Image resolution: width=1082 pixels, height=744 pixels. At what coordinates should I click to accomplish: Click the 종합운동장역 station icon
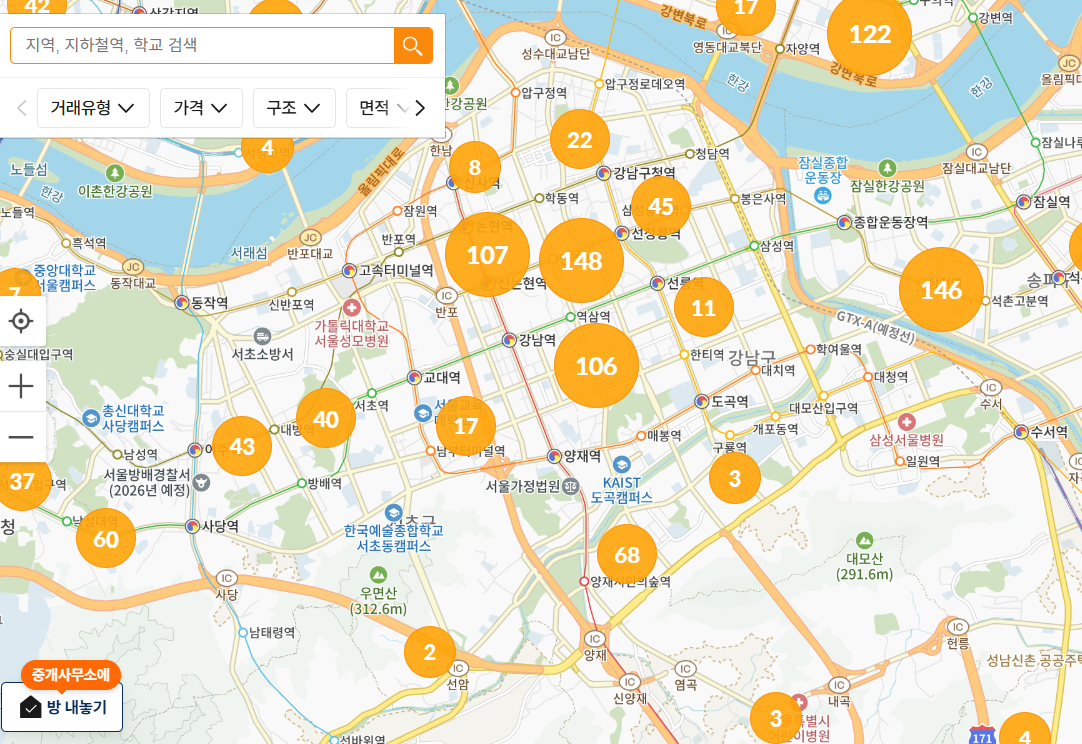pyautogui.click(x=844, y=222)
